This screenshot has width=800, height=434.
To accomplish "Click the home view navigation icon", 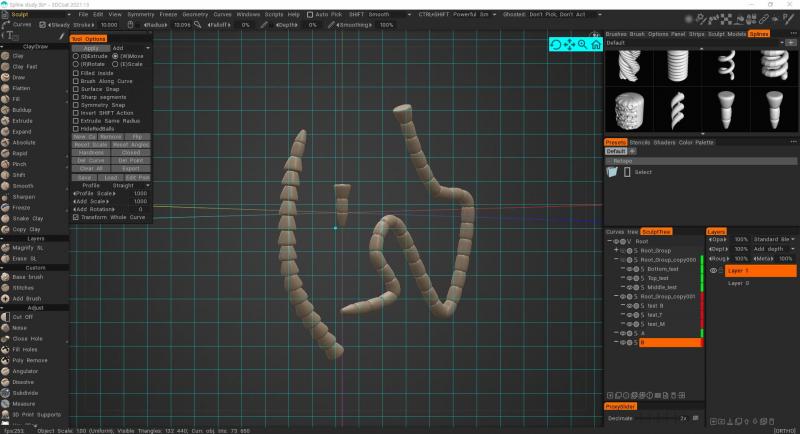I will pyautogui.click(x=595, y=43).
